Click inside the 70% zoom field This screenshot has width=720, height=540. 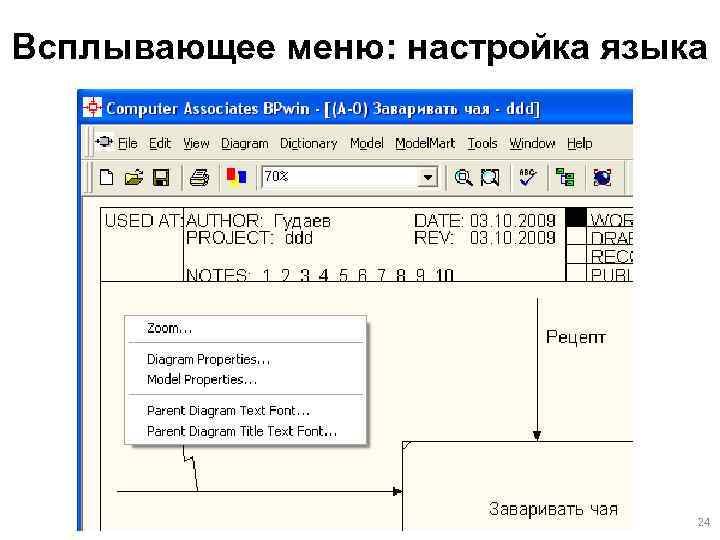point(340,177)
